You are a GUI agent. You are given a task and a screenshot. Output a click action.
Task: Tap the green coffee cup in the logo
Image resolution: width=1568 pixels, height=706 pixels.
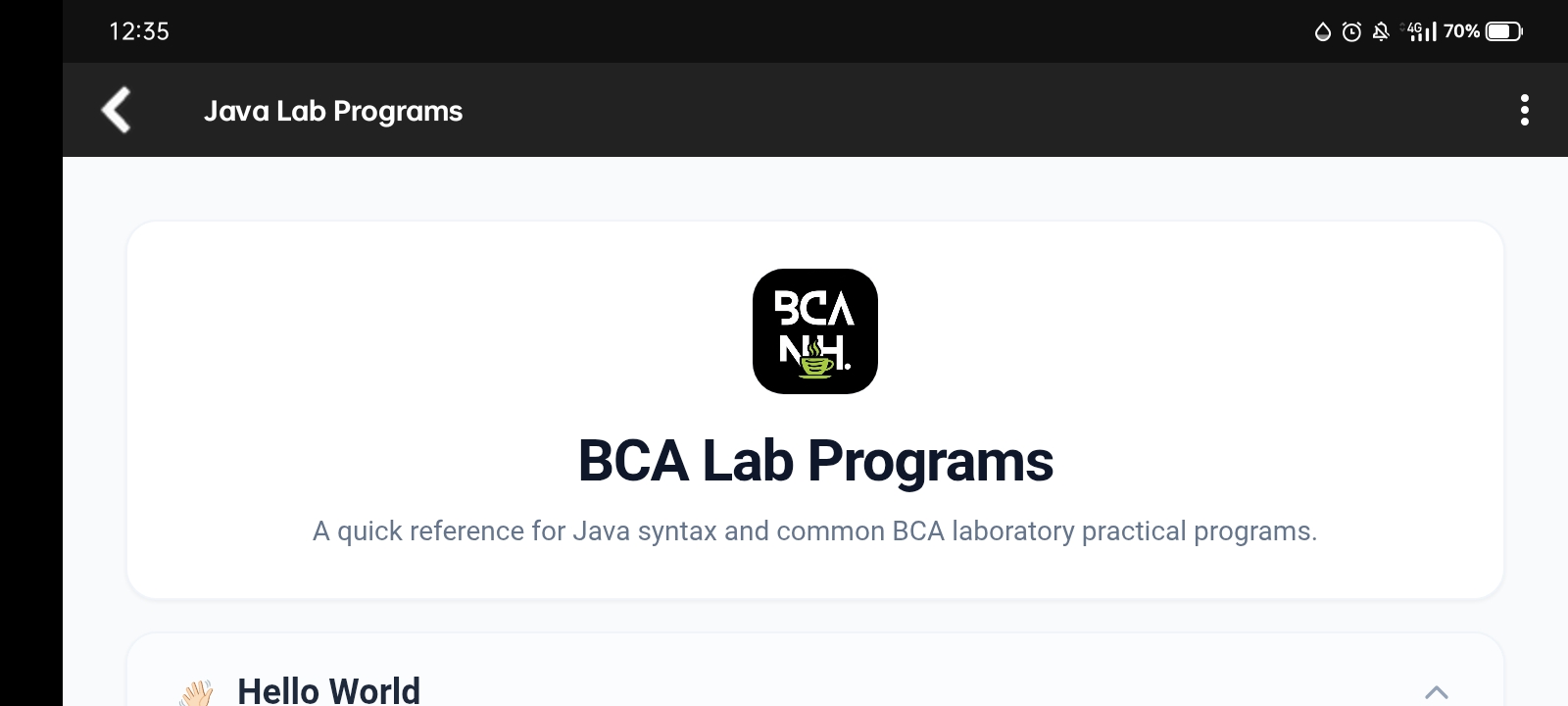tap(816, 366)
